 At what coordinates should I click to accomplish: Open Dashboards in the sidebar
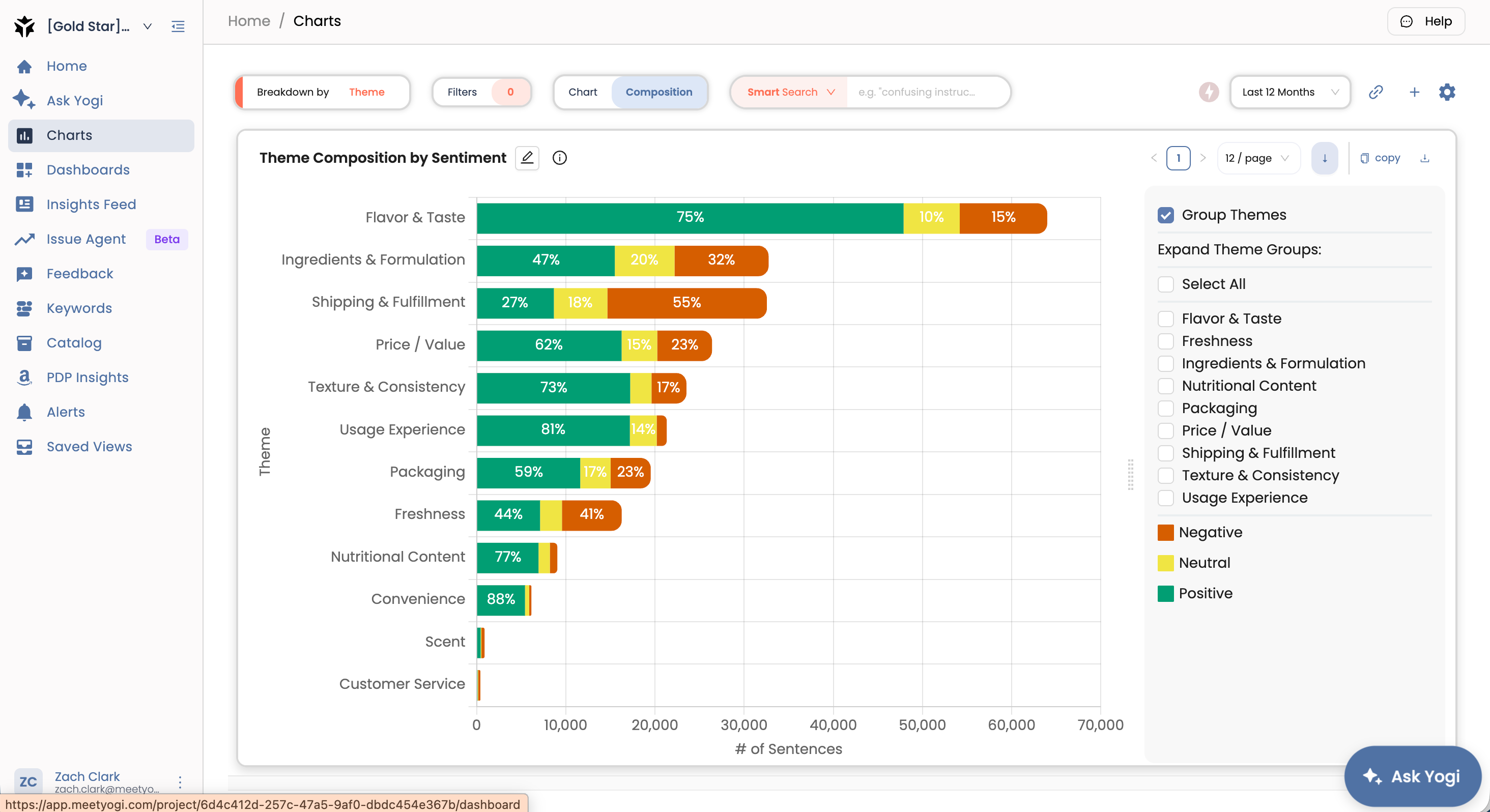click(x=88, y=170)
